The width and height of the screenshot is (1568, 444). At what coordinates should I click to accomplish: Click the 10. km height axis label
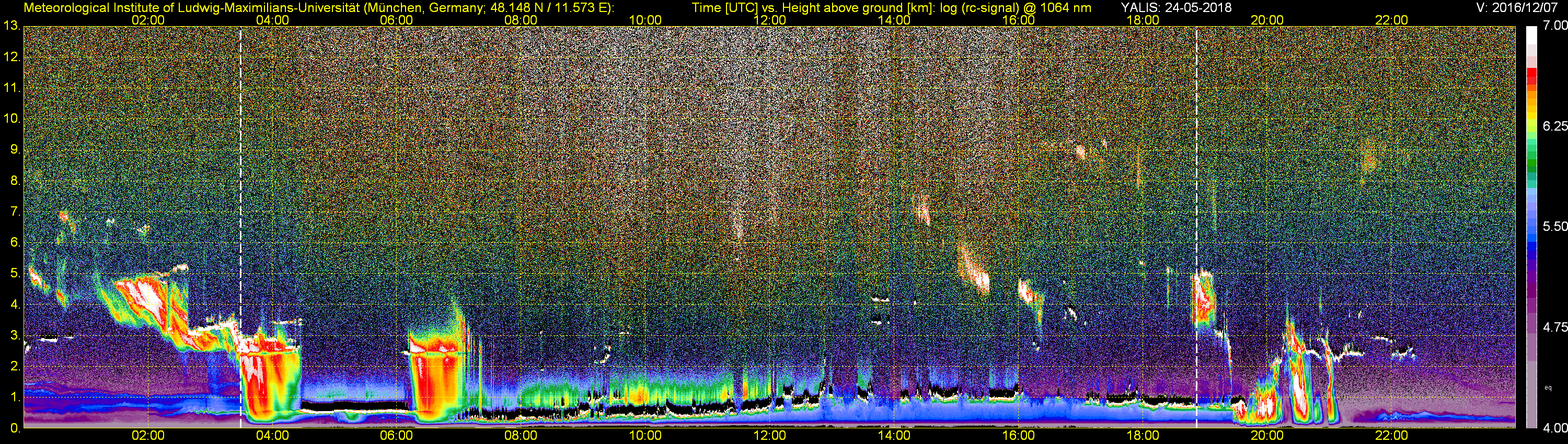pos(11,119)
